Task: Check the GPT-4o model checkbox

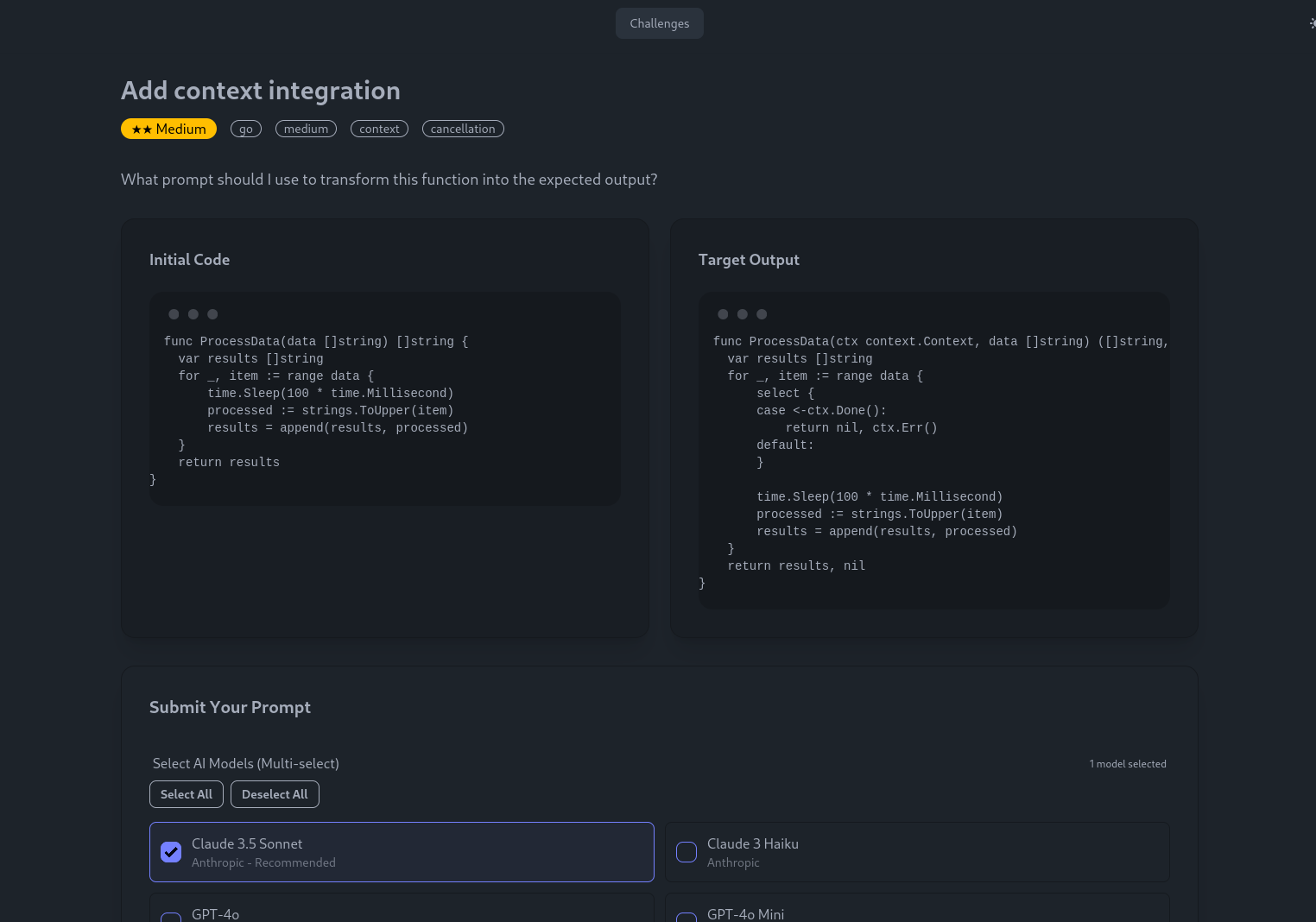Action: pyautogui.click(x=171, y=918)
